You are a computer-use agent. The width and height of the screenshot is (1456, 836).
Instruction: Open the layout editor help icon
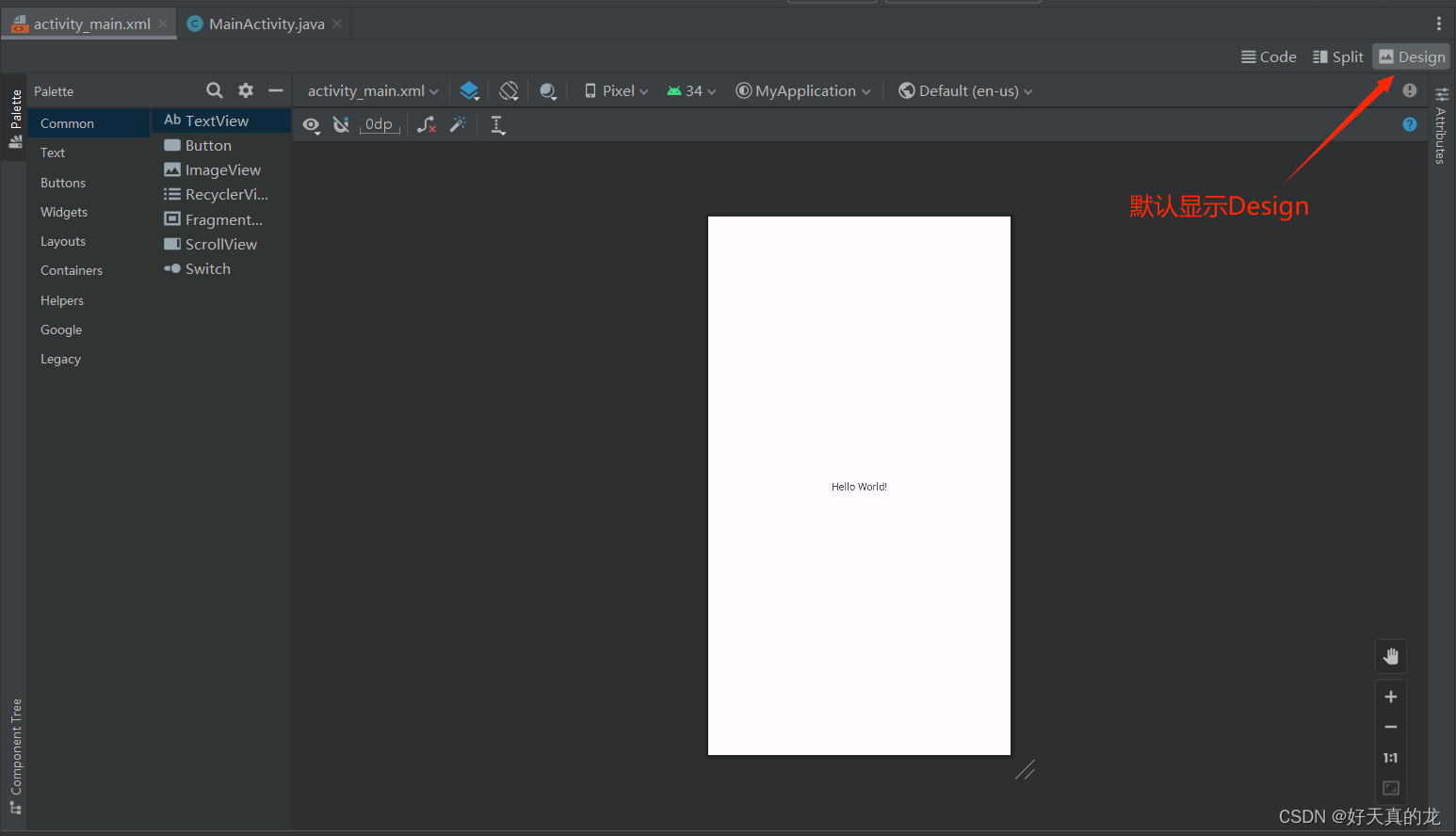[1409, 124]
